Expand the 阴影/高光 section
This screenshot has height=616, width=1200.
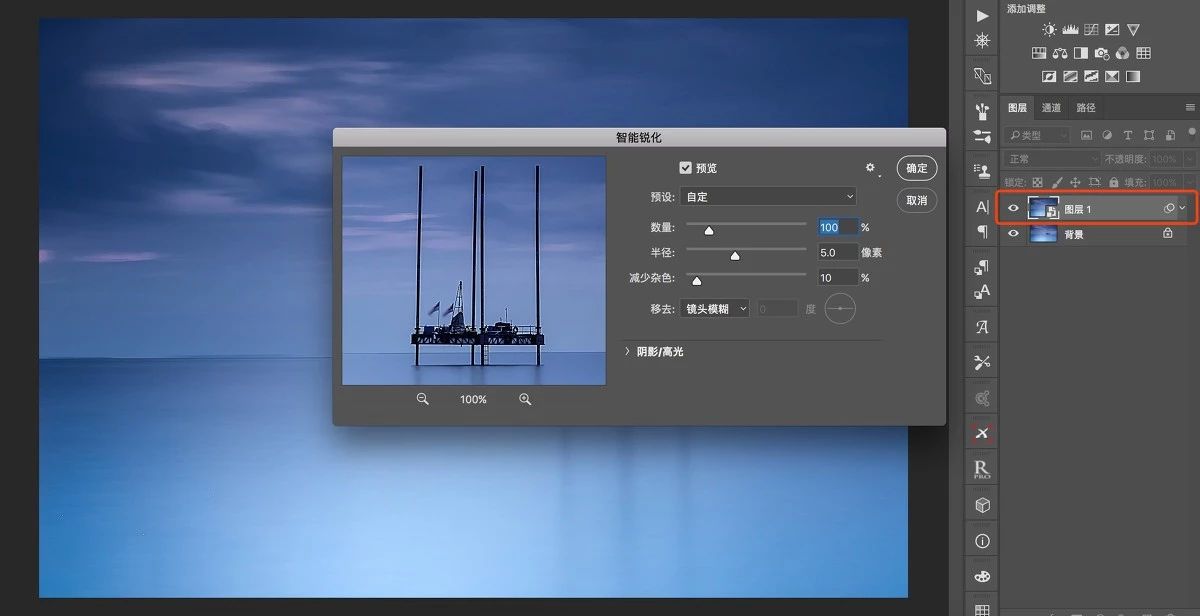point(627,352)
